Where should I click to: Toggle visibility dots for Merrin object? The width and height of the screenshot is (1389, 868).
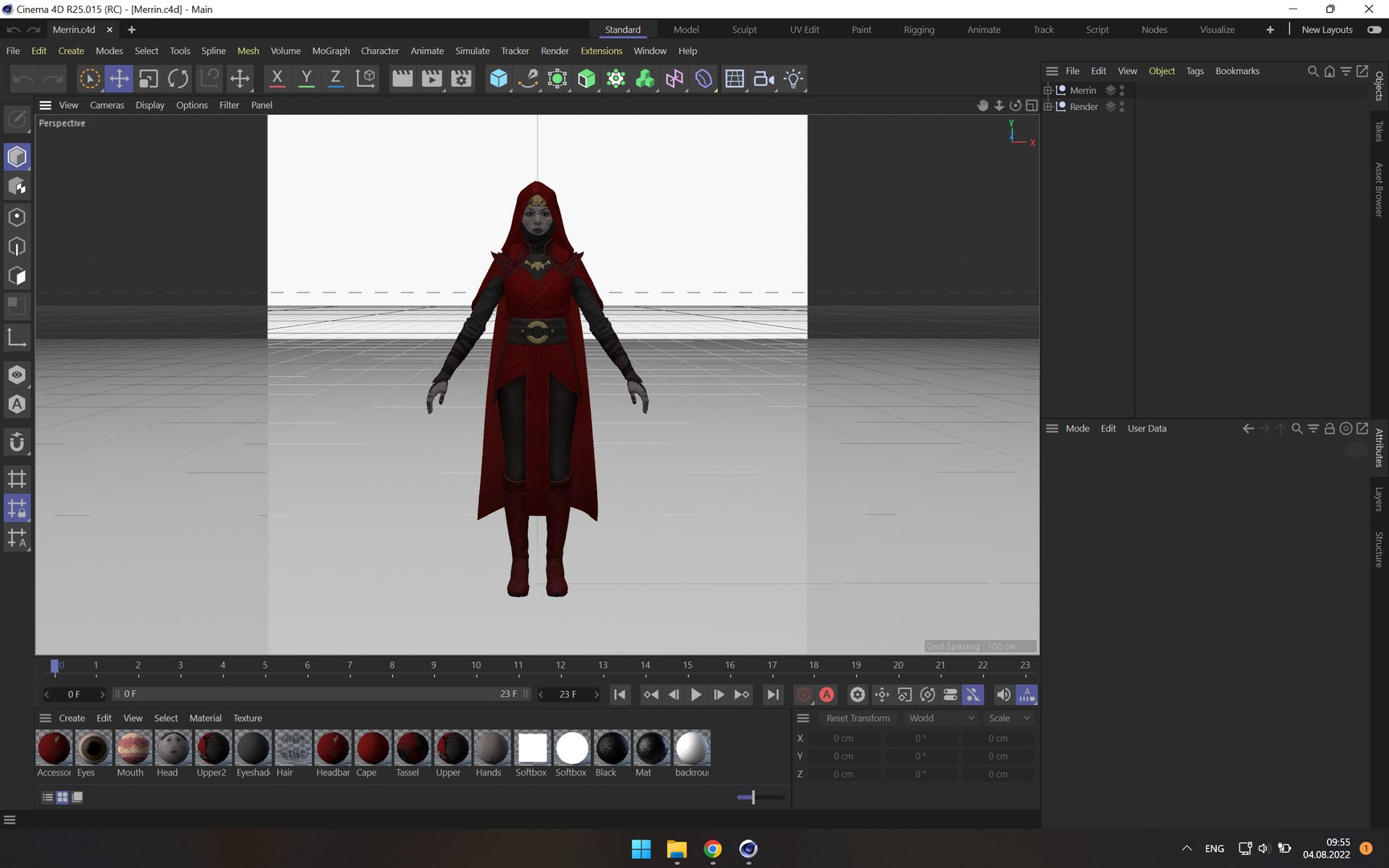tap(1121, 90)
